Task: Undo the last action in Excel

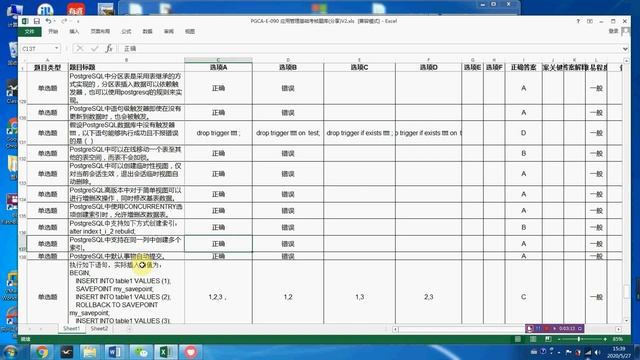Action: 48,21
